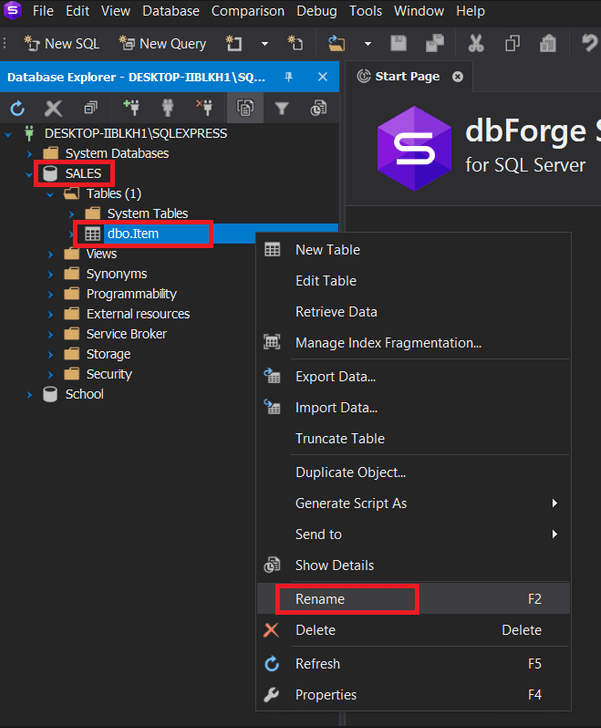
Task: Select the External resources folder
Action: [x=138, y=314]
